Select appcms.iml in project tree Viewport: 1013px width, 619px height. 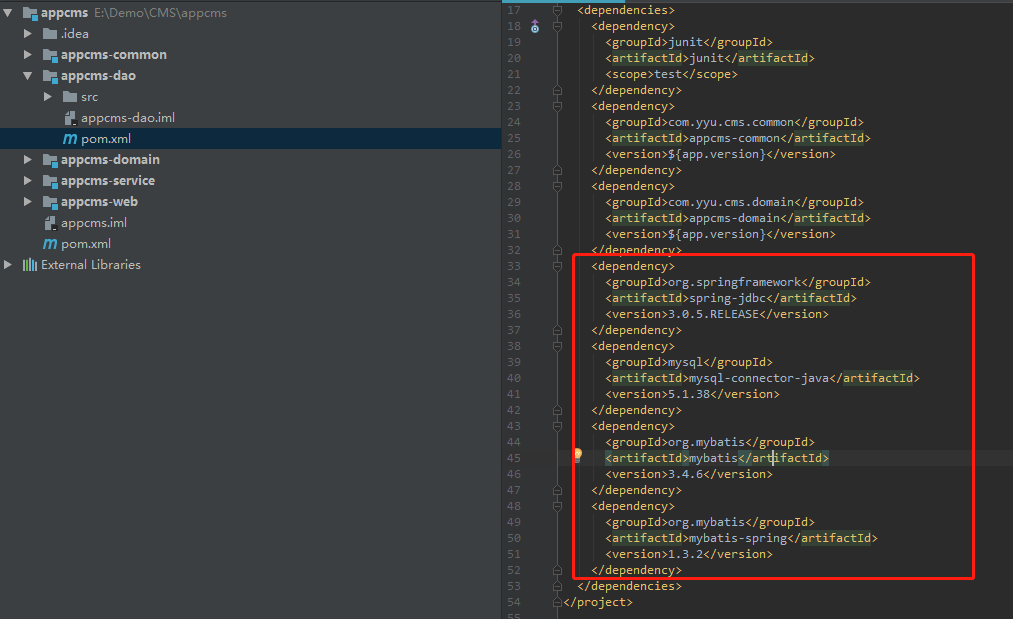94,223
